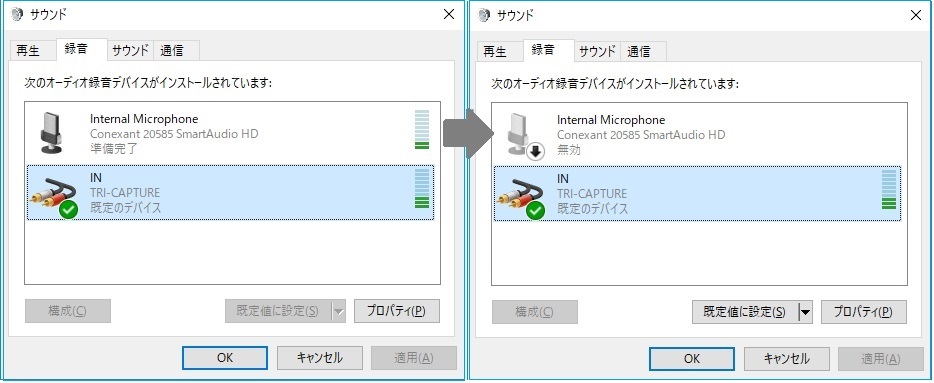Click the sound speaker title icon in right window
934x383 pixels.
tap(484, 15)
